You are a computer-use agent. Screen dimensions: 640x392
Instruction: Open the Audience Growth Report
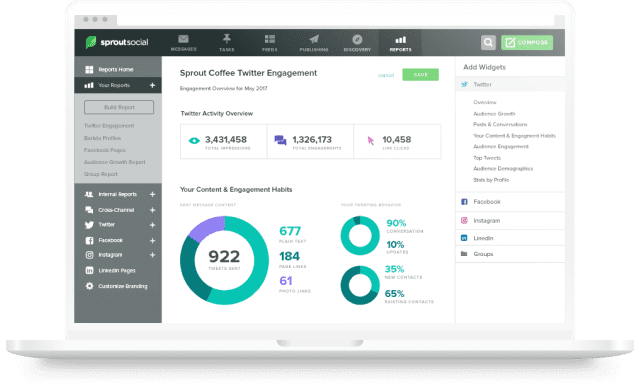pos(114,162)
